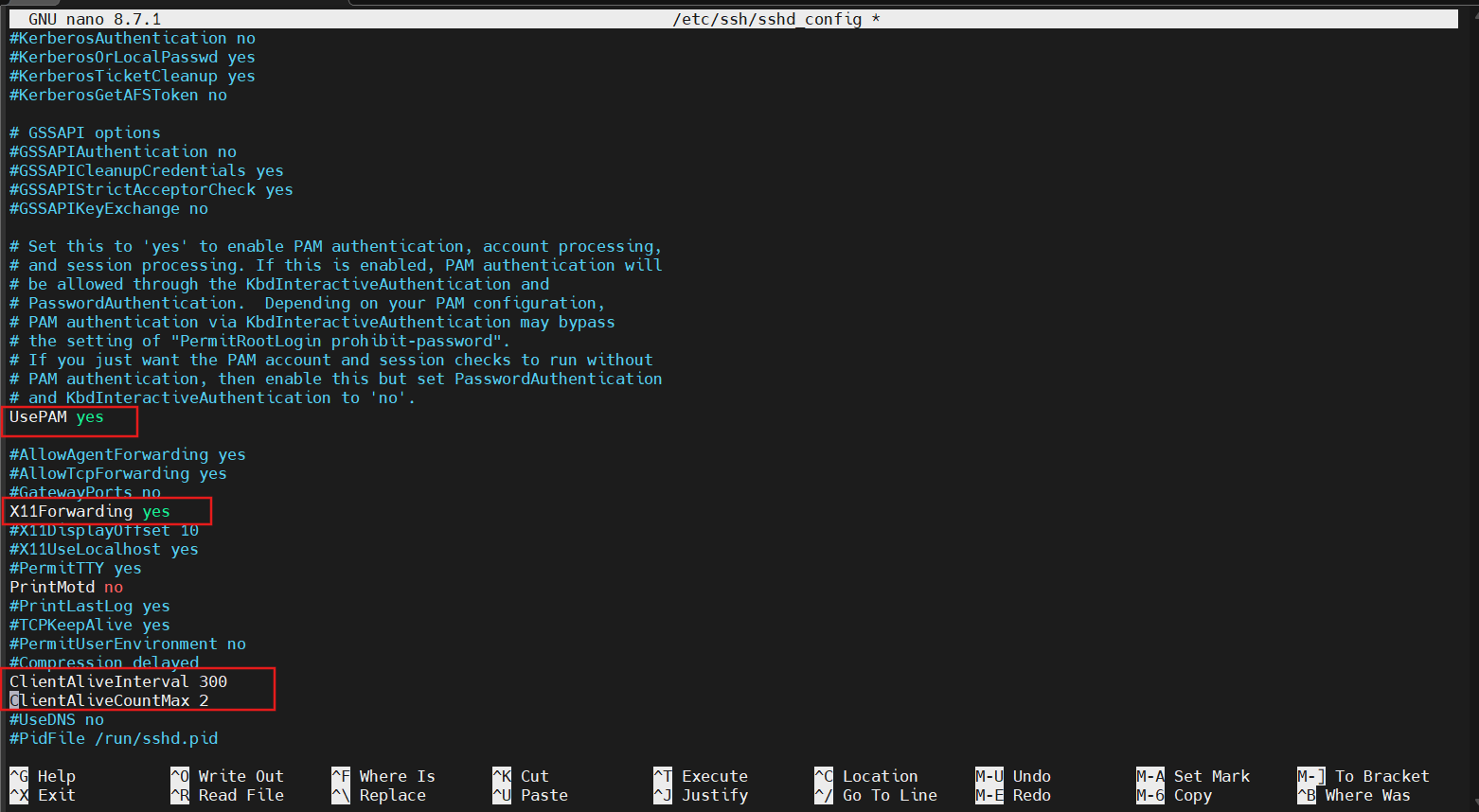Screen dimensions: 1479x812
Task: Place the cursor on the UsePAM yes line
Action: (57, 416)
